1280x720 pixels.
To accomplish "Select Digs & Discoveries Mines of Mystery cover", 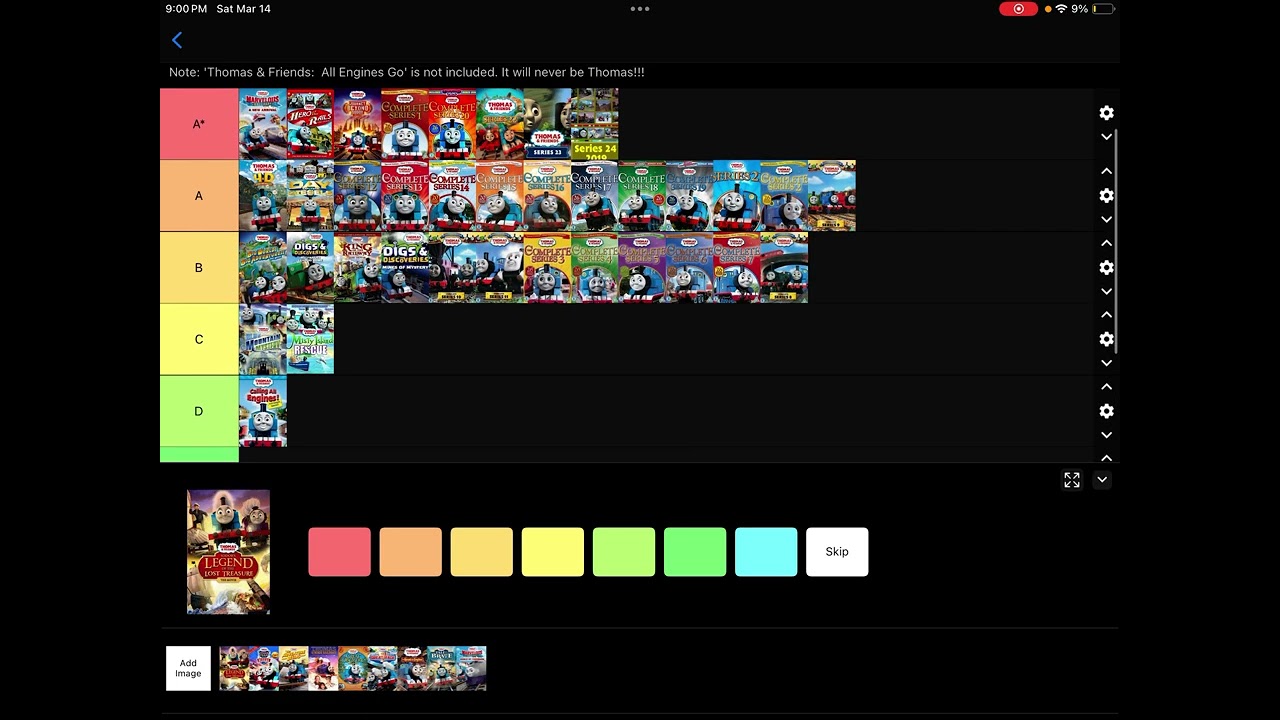I will (405, 268).
